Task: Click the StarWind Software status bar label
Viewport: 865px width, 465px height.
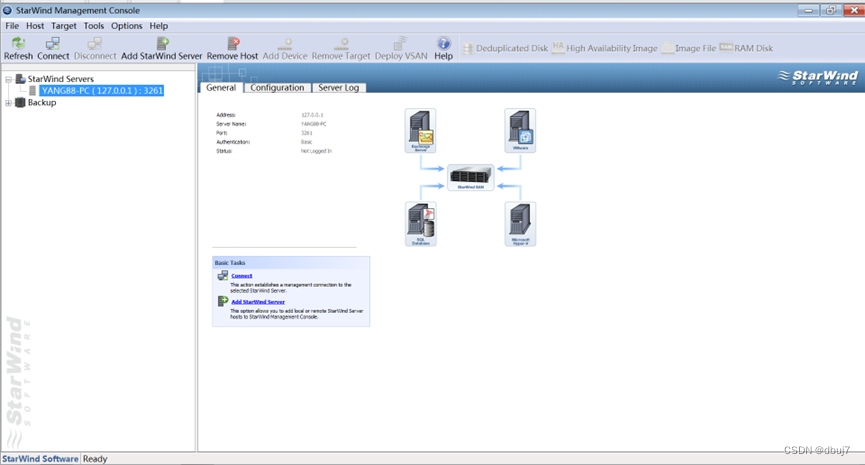Action: tap(40, 459)
